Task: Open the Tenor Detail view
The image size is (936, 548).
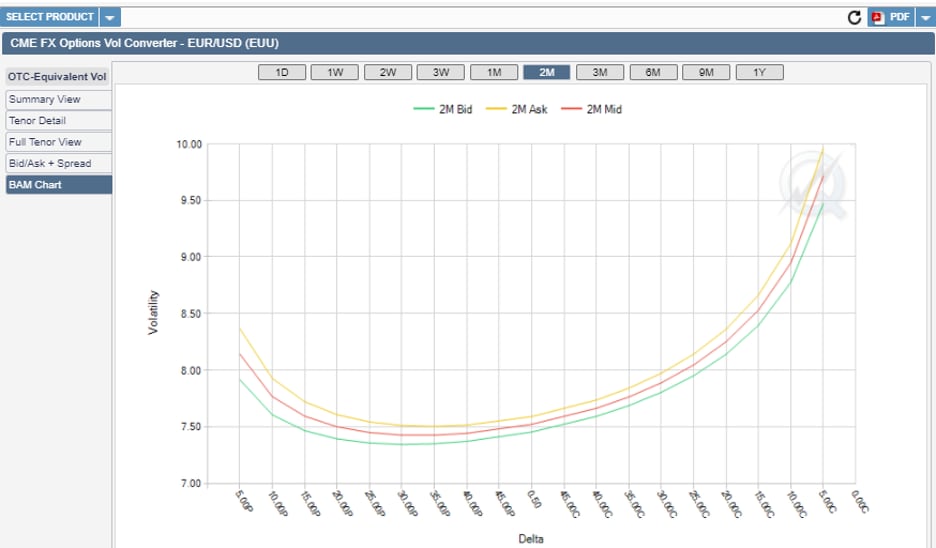Action: click(x=58, y=121)
